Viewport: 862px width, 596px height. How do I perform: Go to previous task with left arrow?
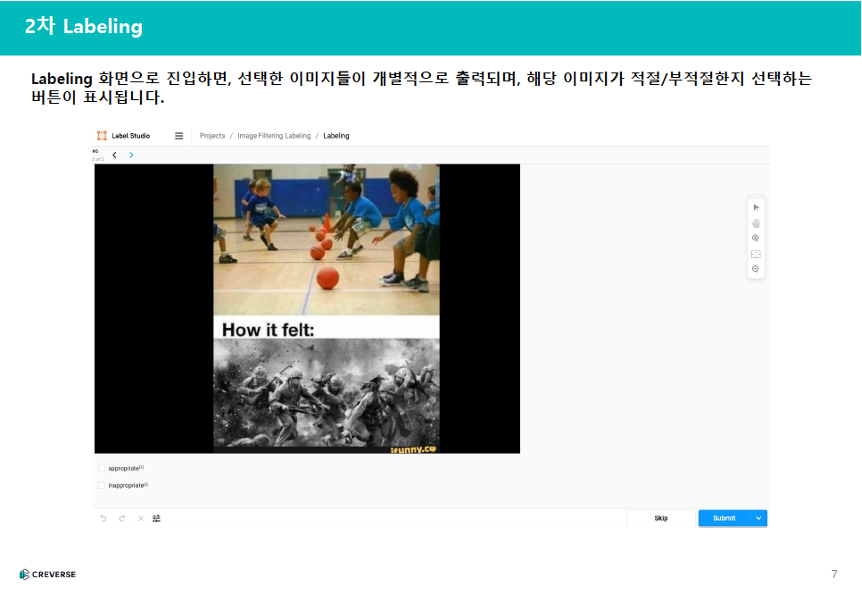(x=114, y=155)
